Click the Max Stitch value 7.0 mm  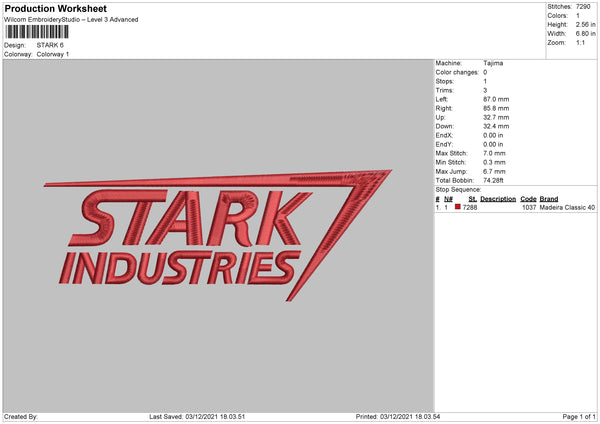point(494,153)
